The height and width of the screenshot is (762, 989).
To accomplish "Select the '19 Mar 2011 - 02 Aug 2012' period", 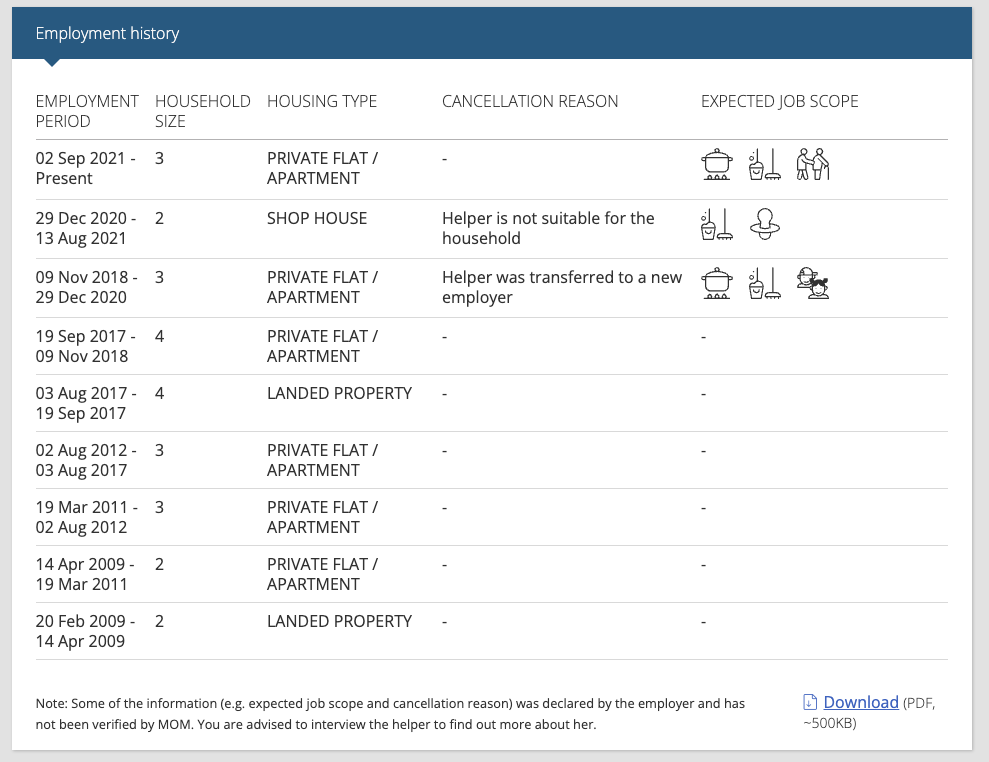I will click(x=86, y=517).
